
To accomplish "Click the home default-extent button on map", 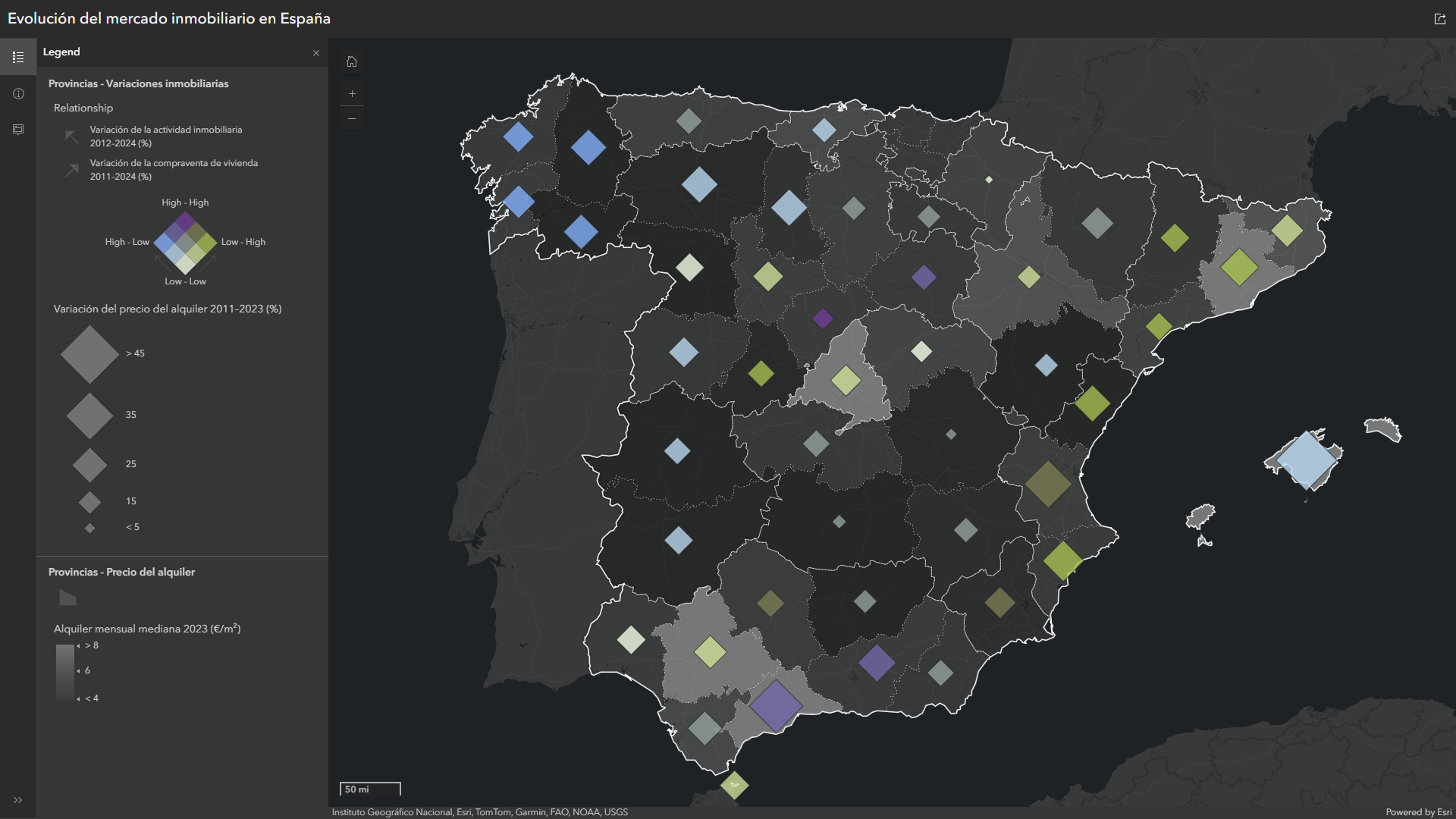I will 352,61.
